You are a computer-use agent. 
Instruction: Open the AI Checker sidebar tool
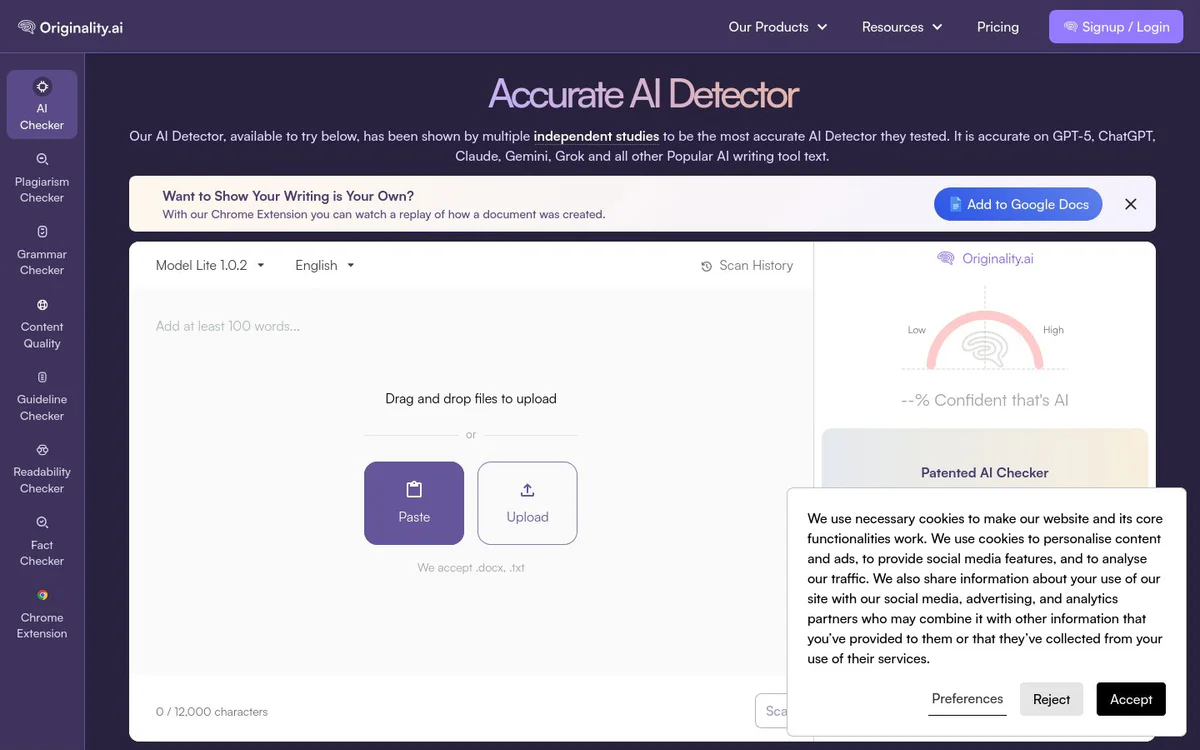click(42, 104)
